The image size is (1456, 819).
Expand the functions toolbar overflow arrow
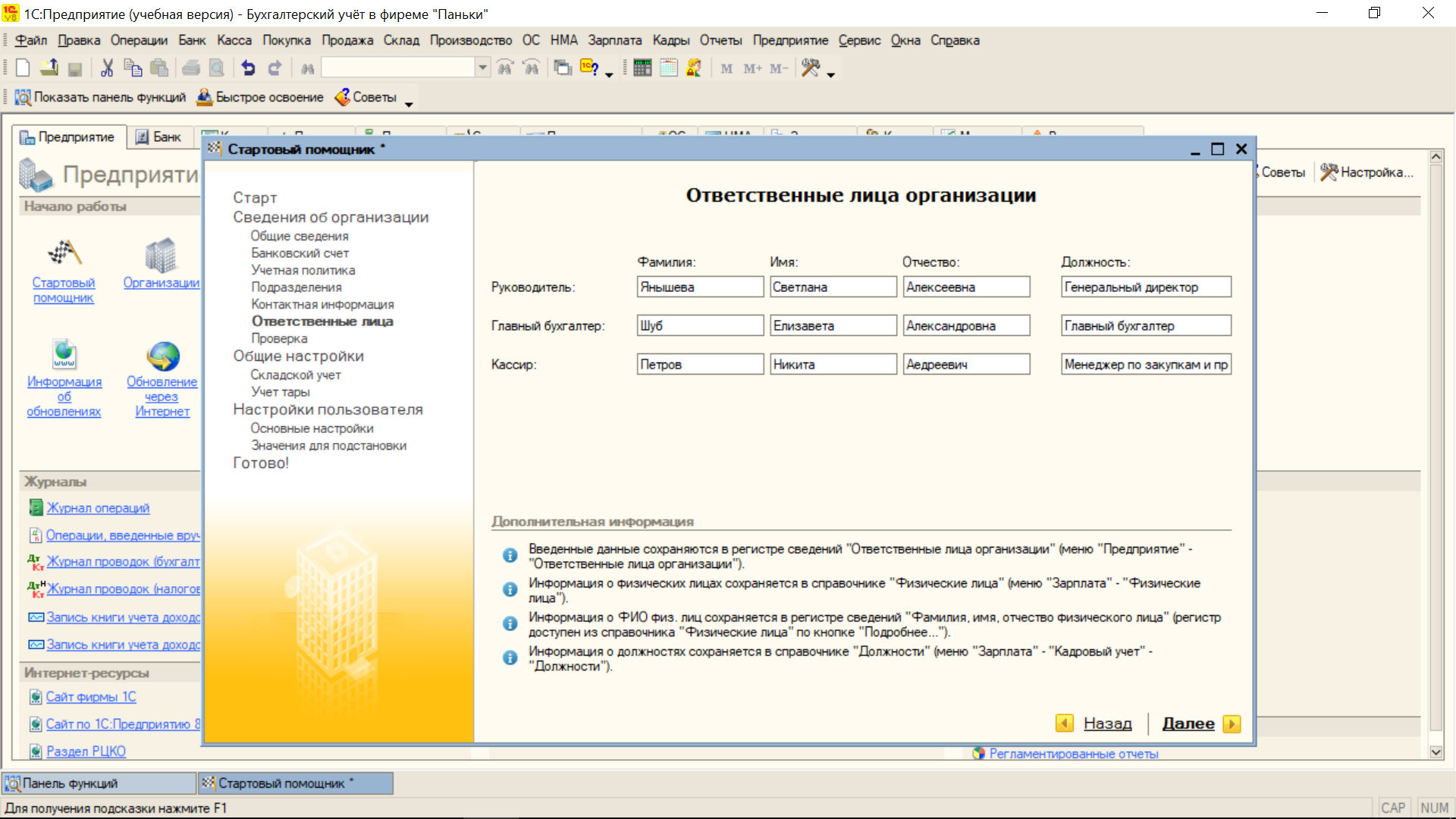pos(409,104)
